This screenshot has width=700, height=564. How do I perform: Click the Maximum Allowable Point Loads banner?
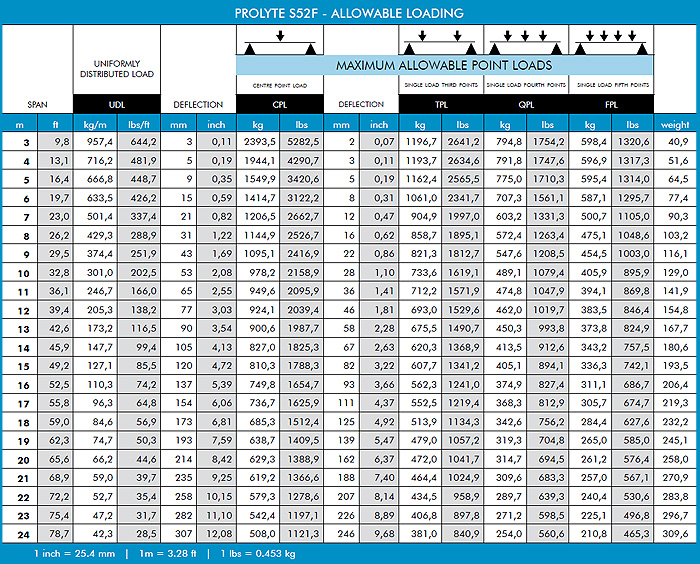[x=444, y=65]
